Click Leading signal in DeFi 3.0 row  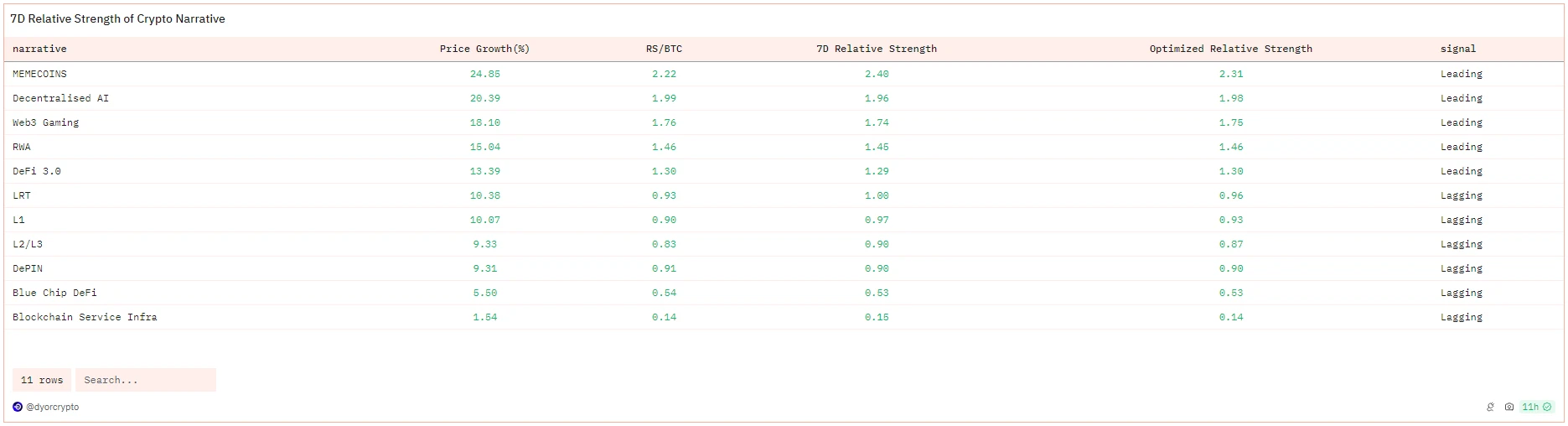click(x=1462, y=171)
